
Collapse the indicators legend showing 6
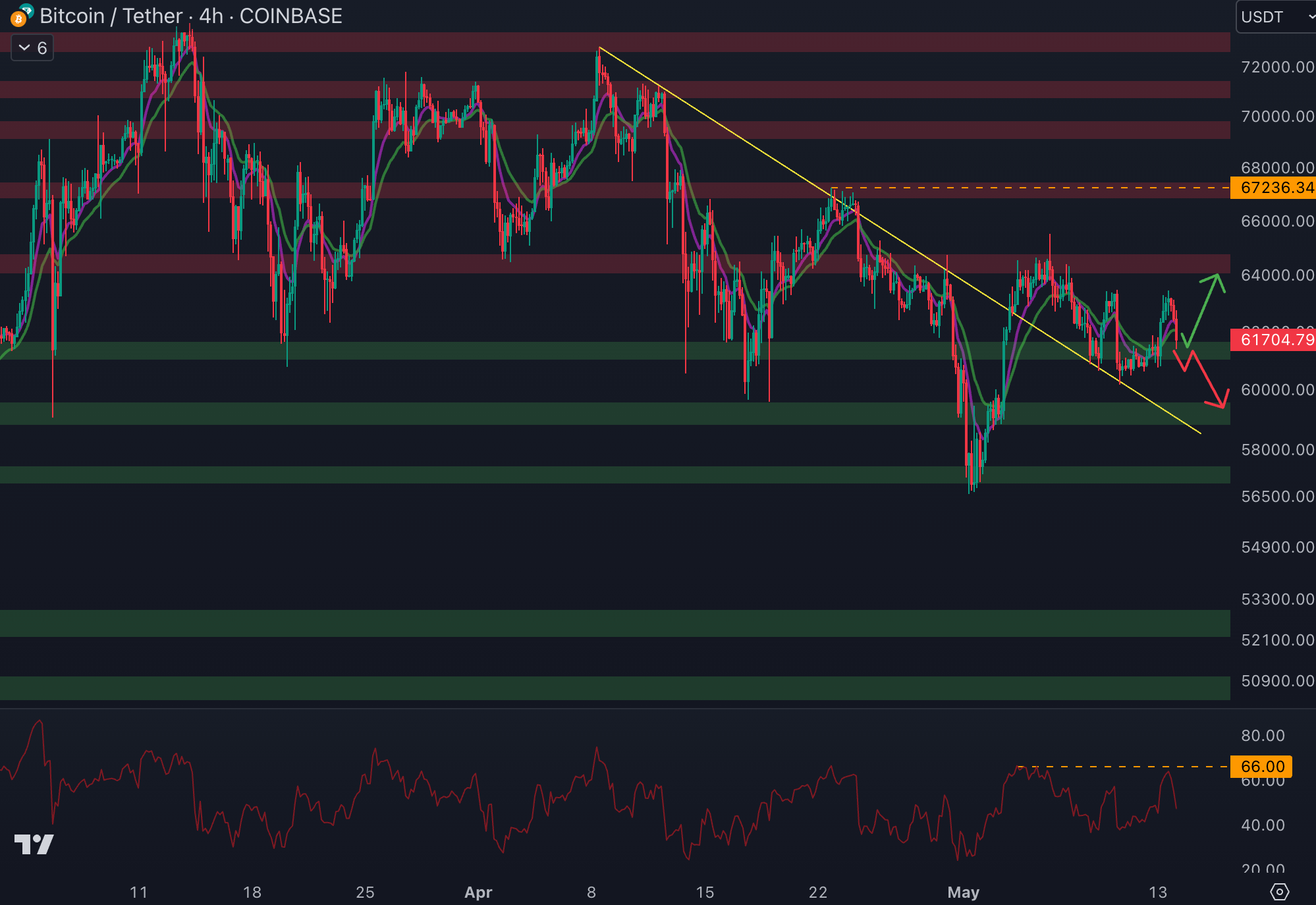coord(32,47)
